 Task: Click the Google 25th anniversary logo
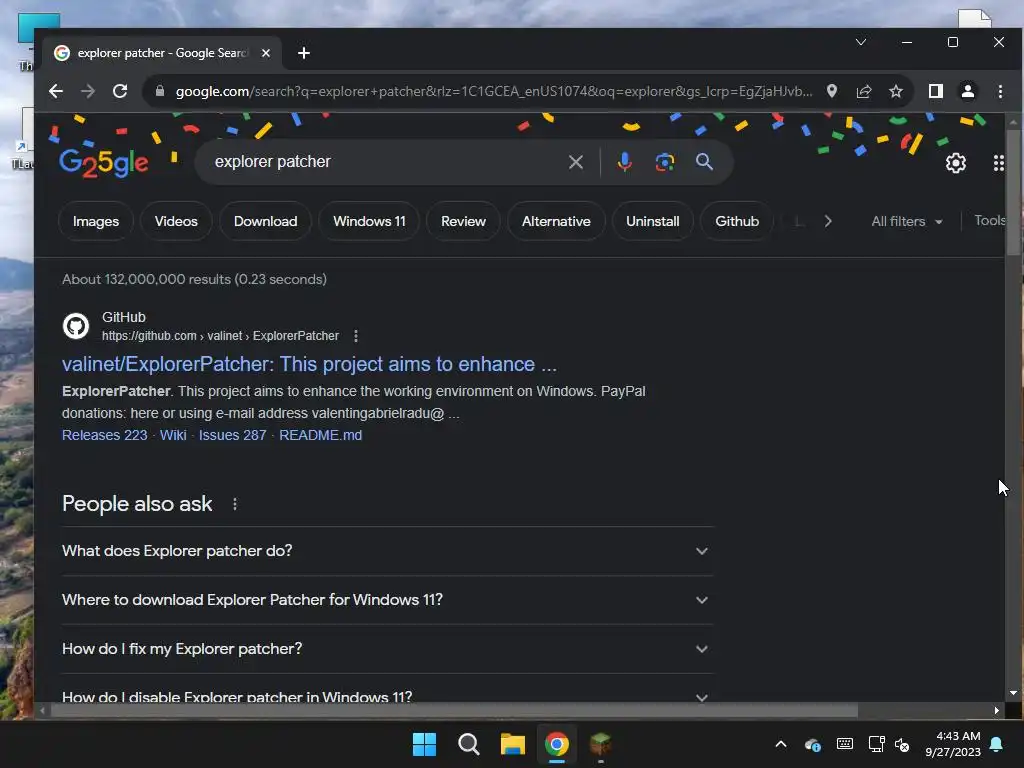104,163
